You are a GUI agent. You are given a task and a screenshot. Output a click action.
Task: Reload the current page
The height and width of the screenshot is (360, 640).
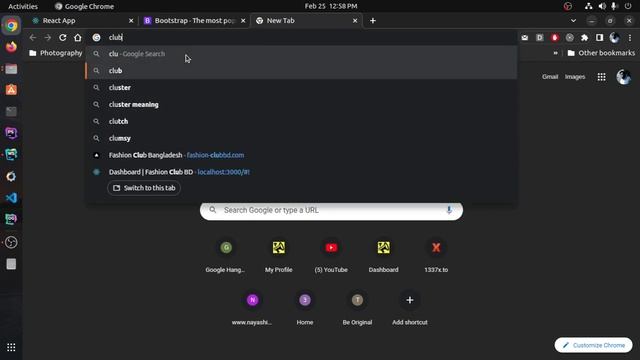62,38
